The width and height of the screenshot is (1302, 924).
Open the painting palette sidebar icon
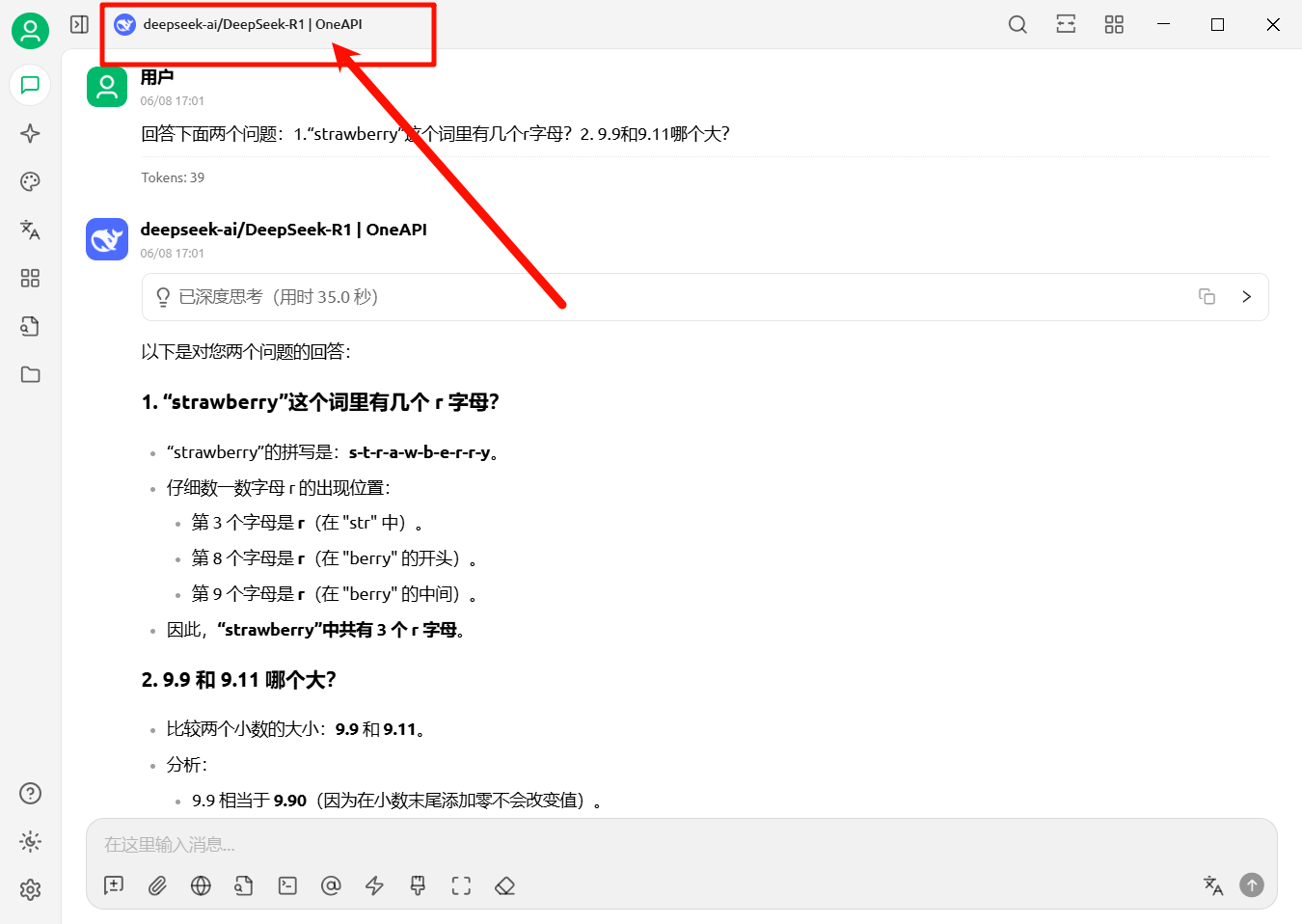coord(30,181)
